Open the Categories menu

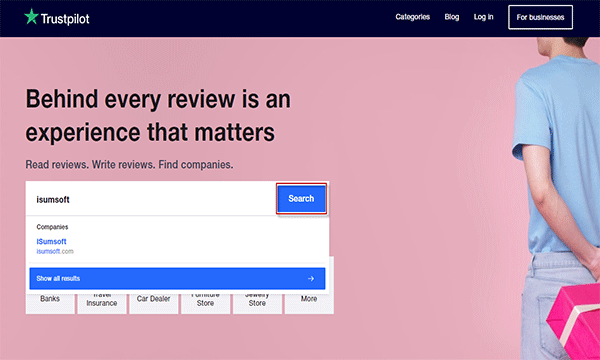tap(412, 17)
